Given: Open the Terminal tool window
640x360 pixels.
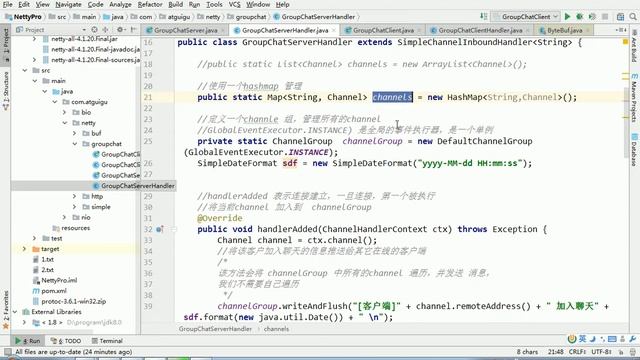Looking at the screenshot, I should (107, 340).
